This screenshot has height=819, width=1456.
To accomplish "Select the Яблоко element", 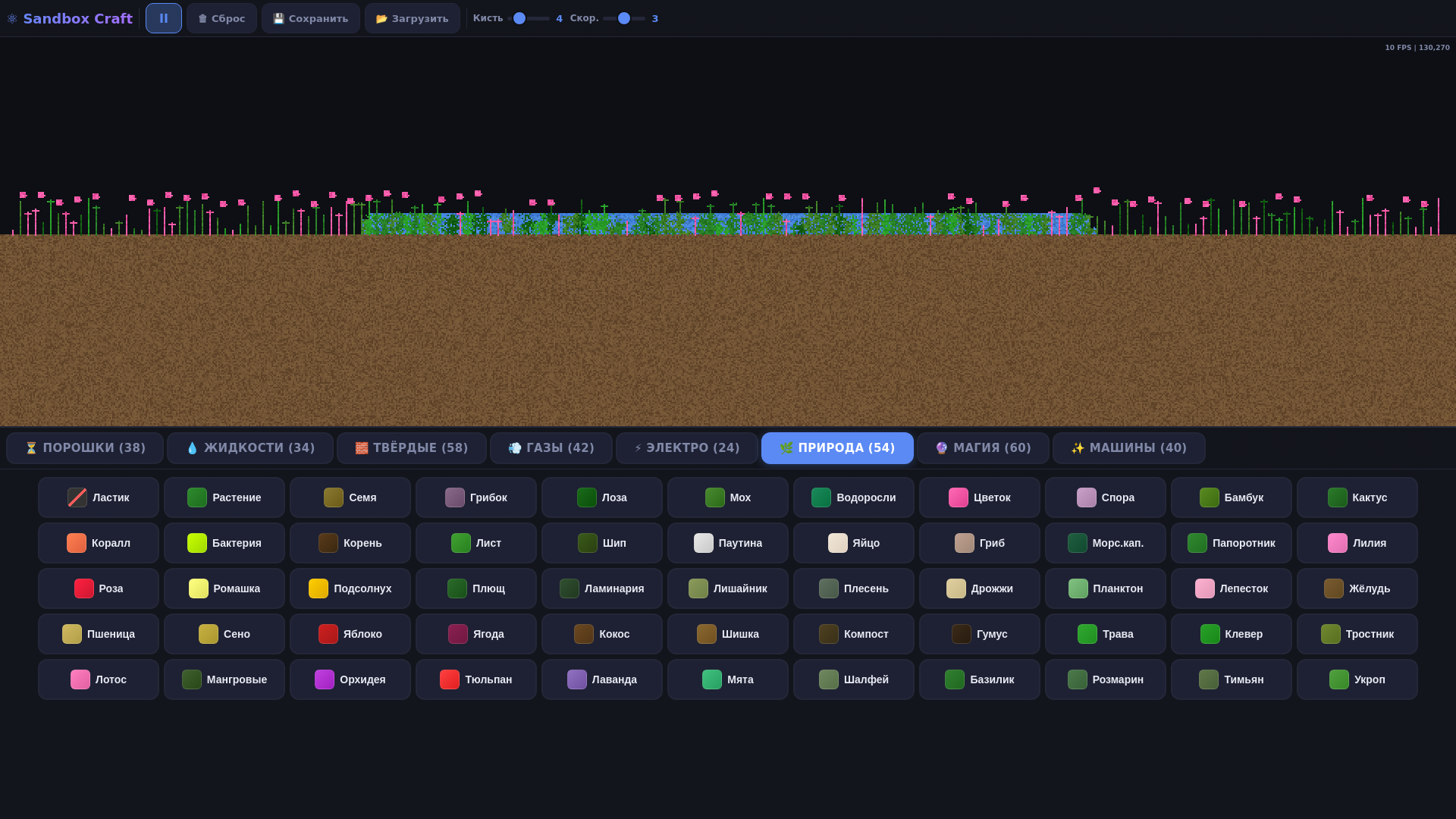I will click(350, 634).
